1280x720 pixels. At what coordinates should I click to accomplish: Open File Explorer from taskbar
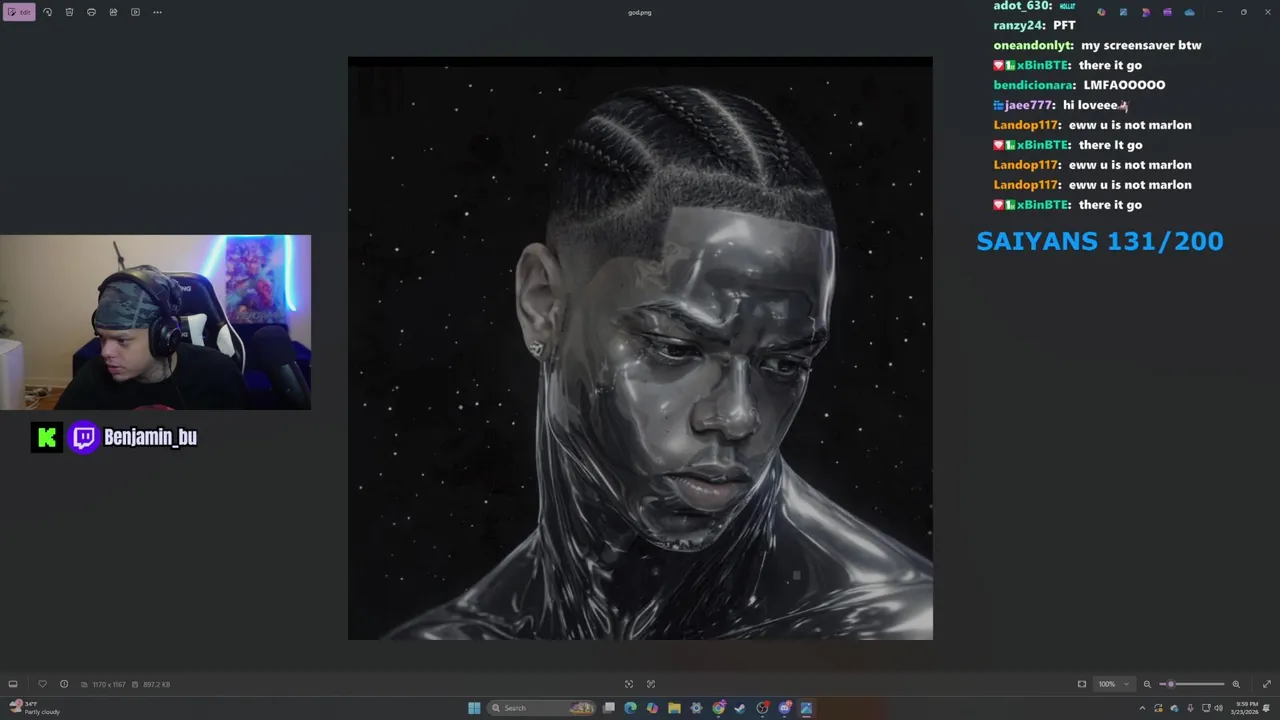(674, 708)
